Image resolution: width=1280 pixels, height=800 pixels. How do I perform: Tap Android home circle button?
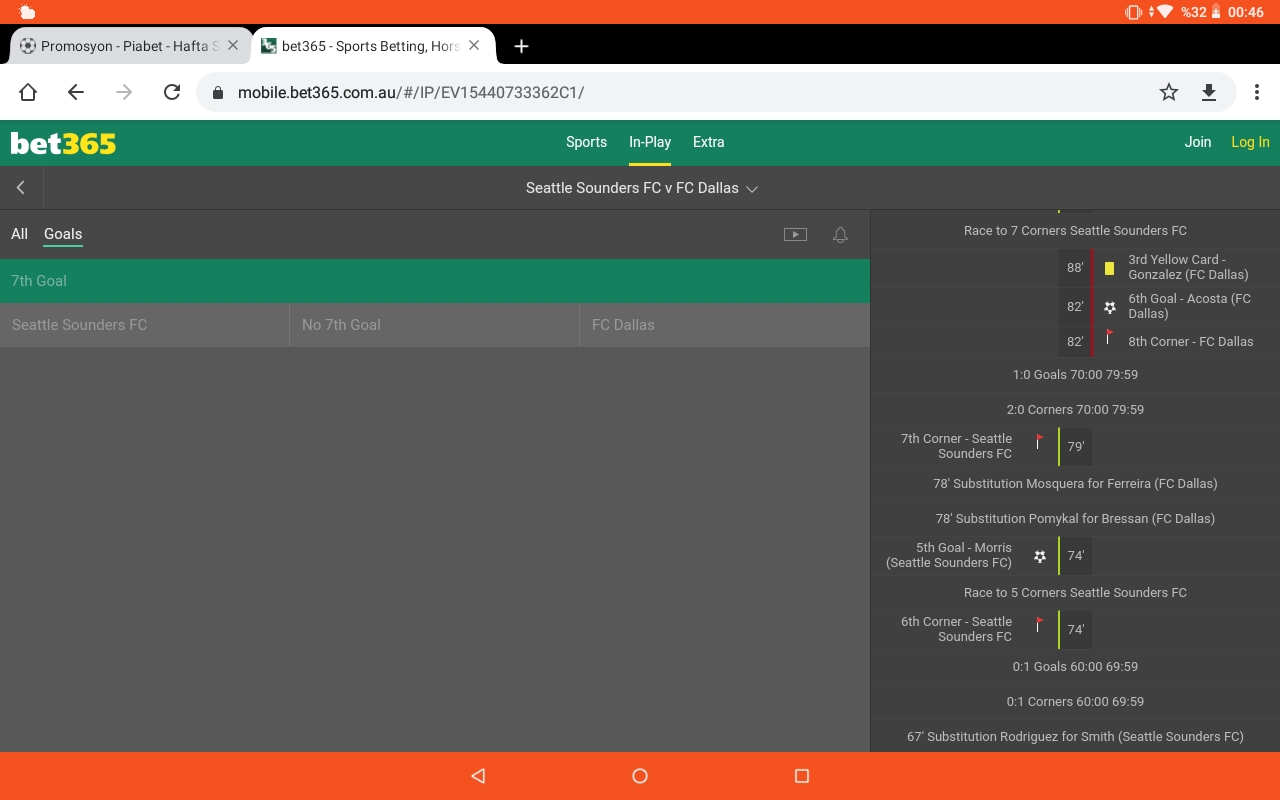(640, 776)
